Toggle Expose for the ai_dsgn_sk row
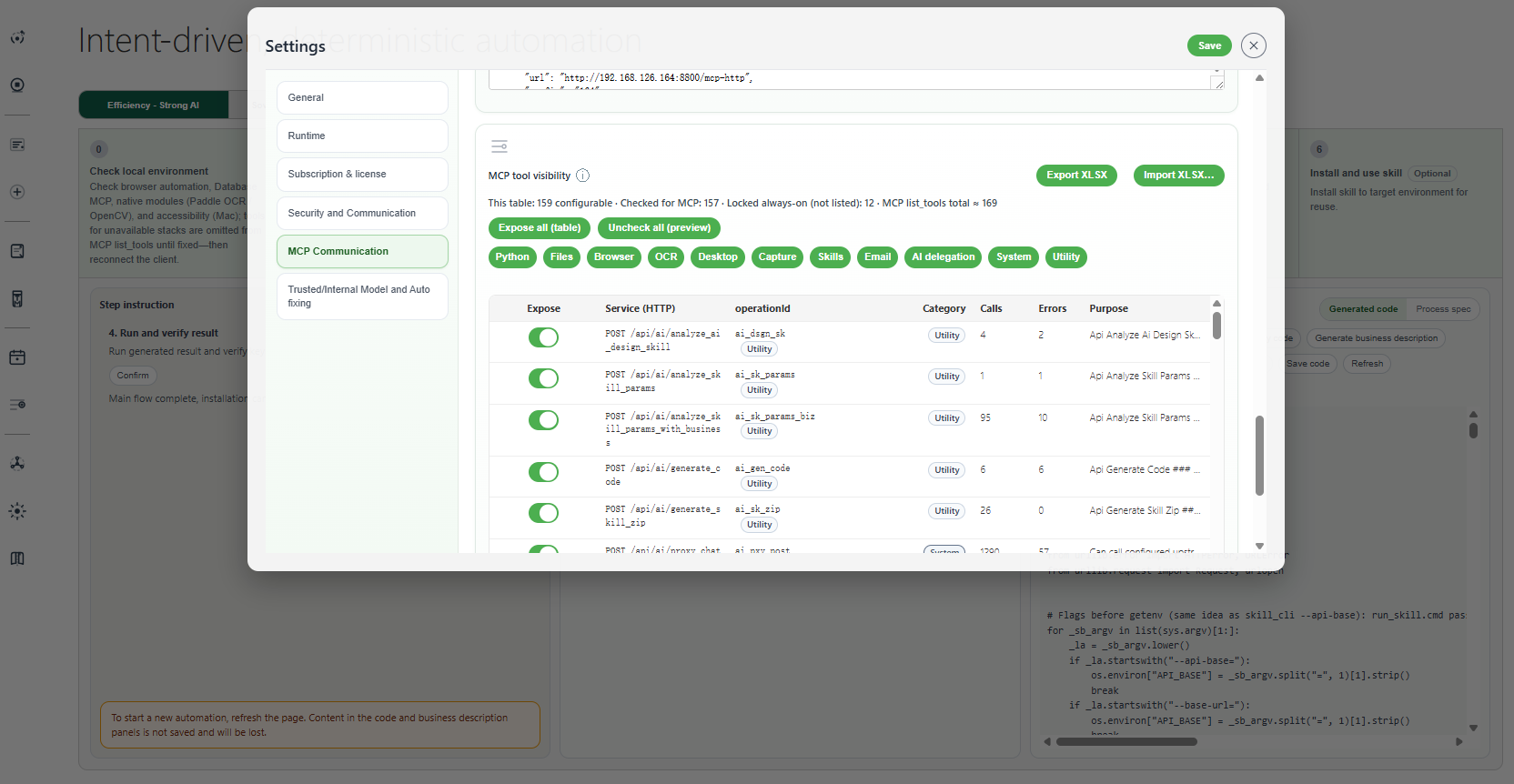The width and height of the screenshot is (1514, 784). tap(543, 337)
